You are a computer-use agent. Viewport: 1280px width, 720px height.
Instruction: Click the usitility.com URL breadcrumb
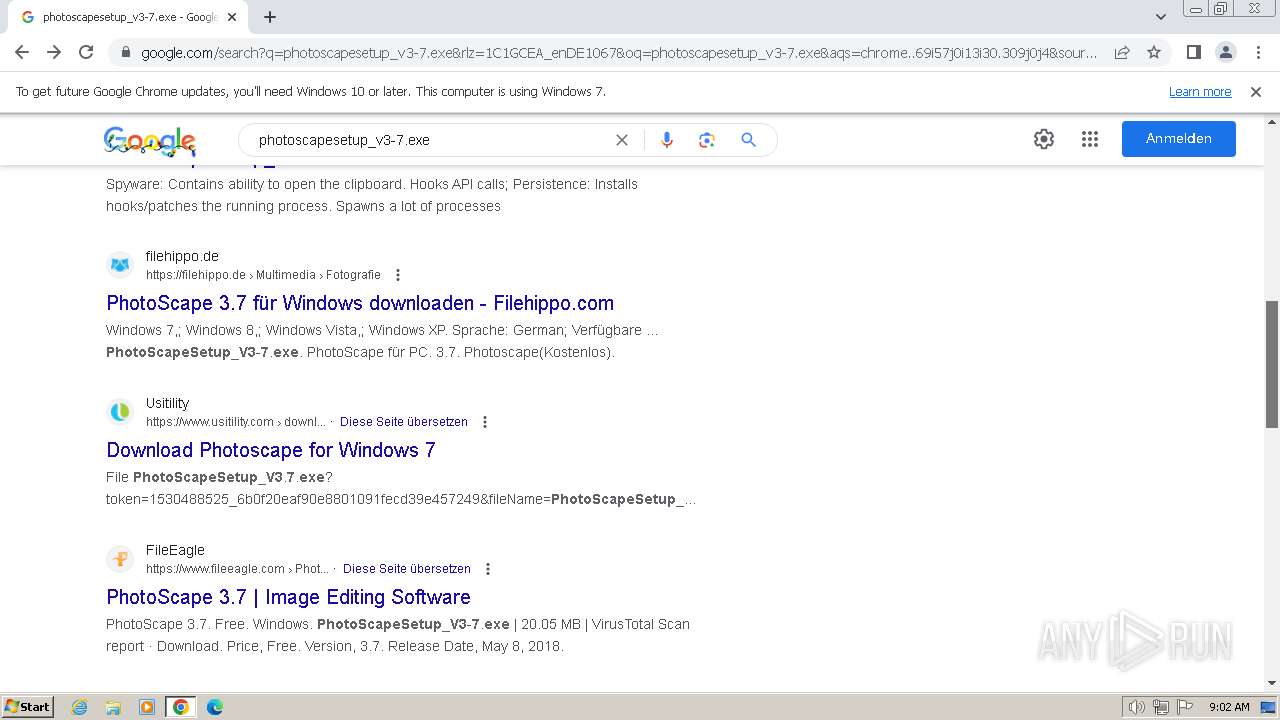(236, 422)
